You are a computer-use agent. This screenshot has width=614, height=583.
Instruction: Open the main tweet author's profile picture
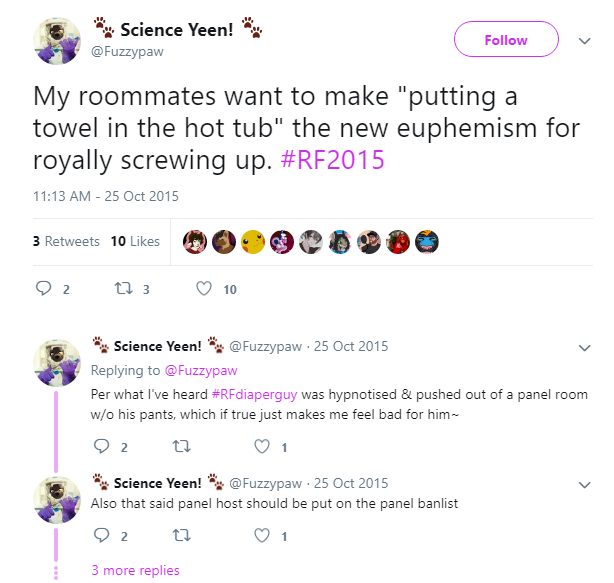(x=57, y=41)
